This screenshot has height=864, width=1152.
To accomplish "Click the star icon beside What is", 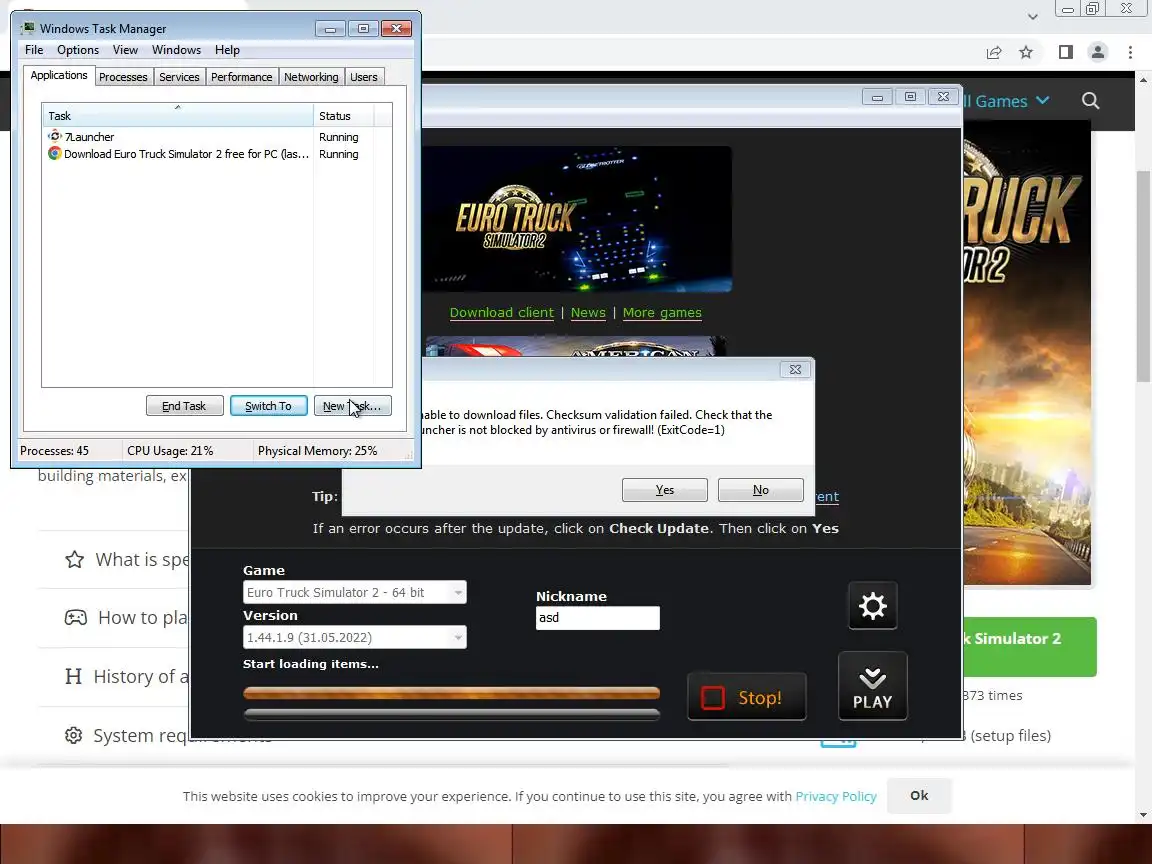I will tap(74, 560).
